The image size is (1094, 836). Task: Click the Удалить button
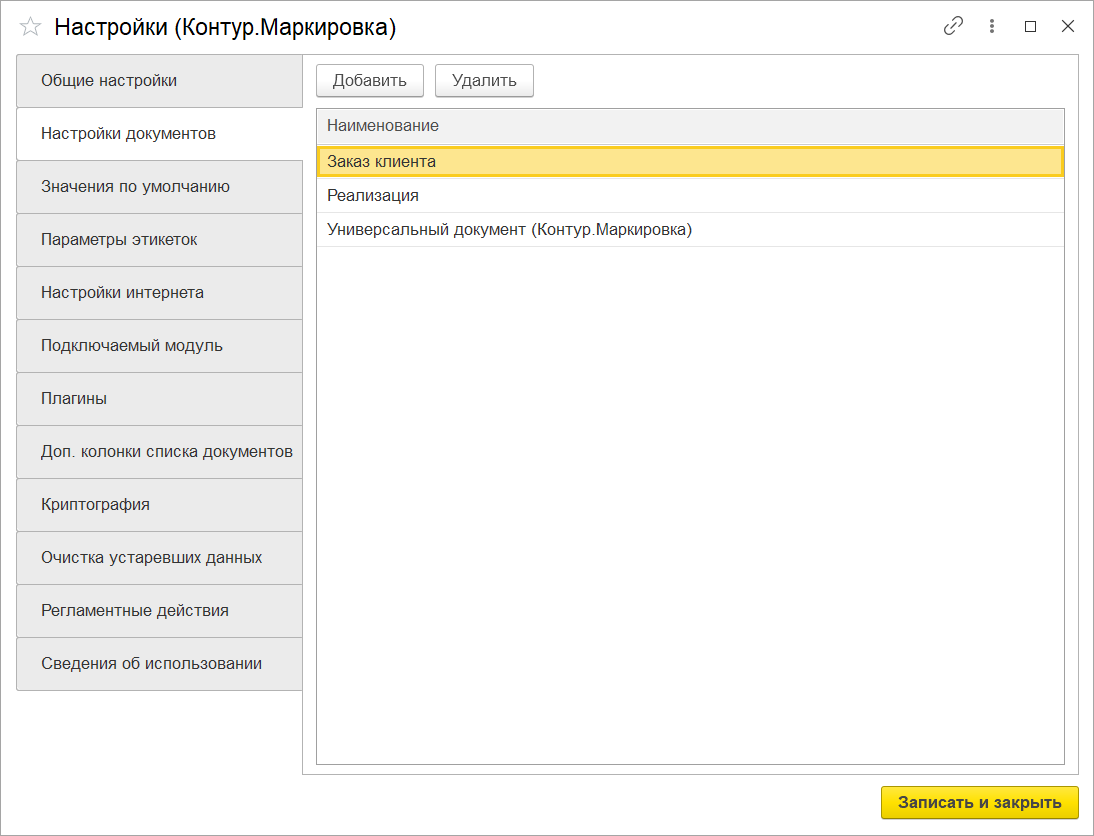coord(484,81)
